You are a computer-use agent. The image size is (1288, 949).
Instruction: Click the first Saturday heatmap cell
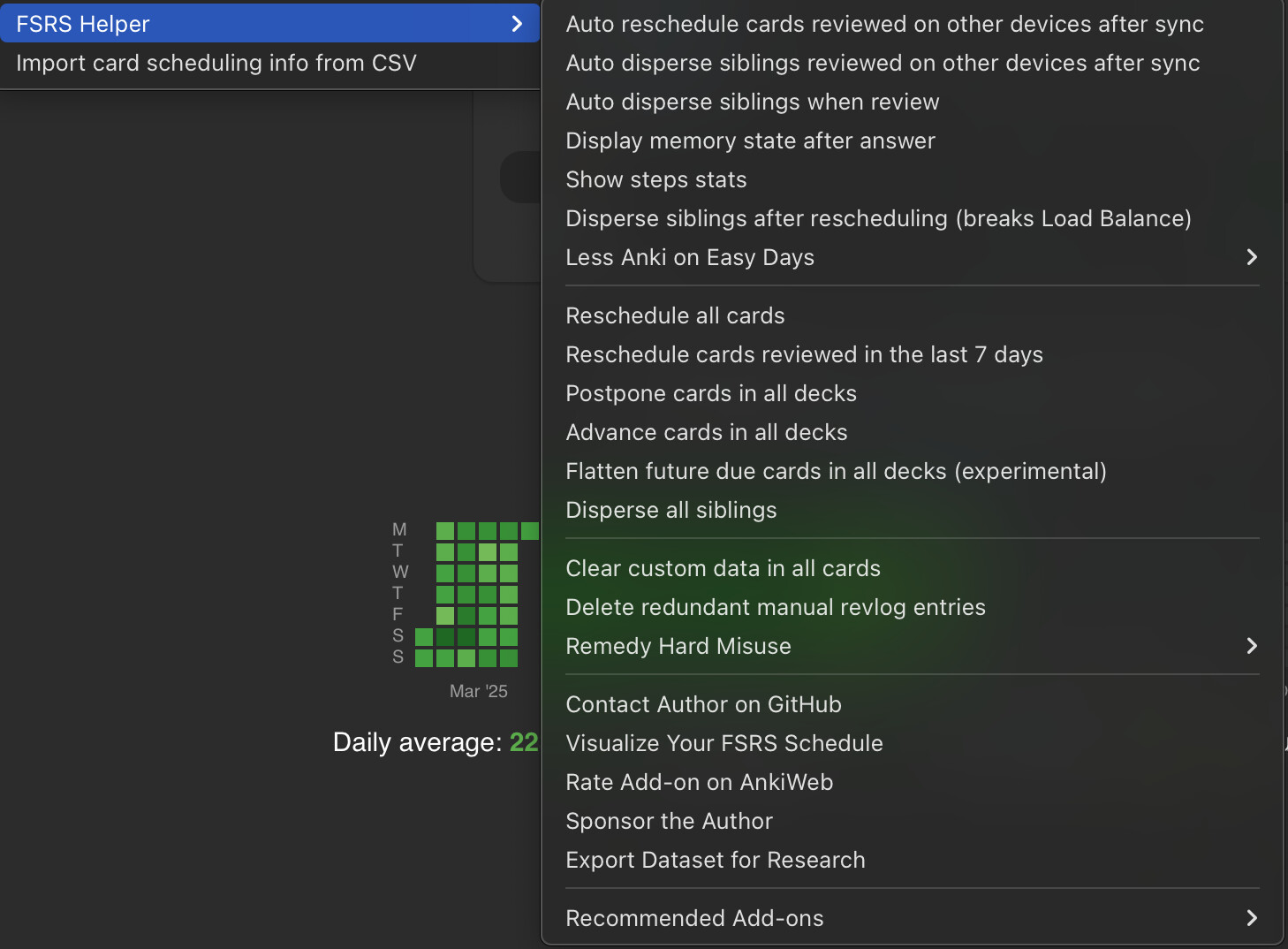(x=424, y=637)
